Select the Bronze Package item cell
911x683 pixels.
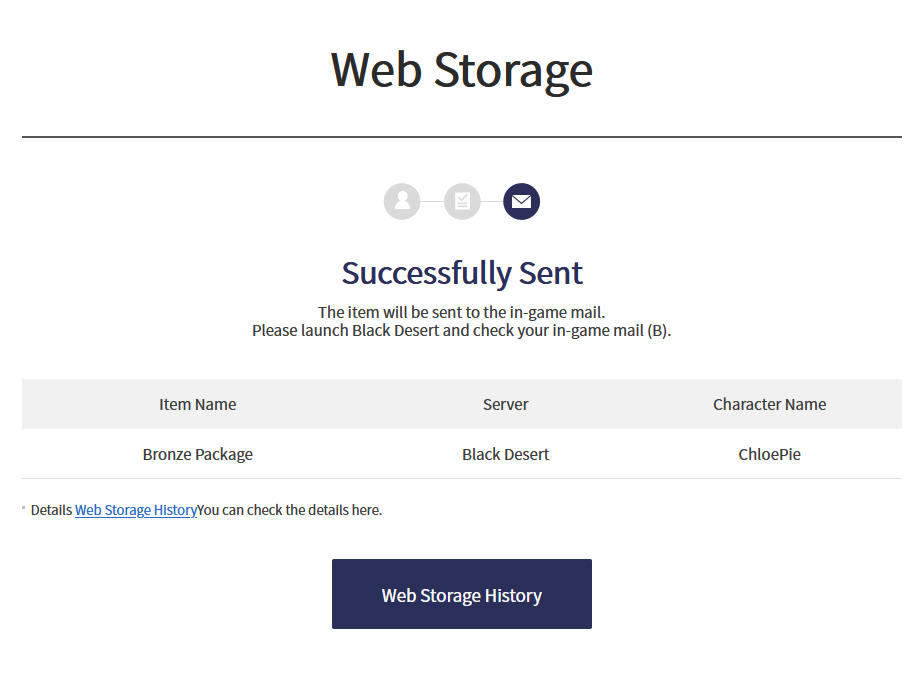click(x=198, y=454)
